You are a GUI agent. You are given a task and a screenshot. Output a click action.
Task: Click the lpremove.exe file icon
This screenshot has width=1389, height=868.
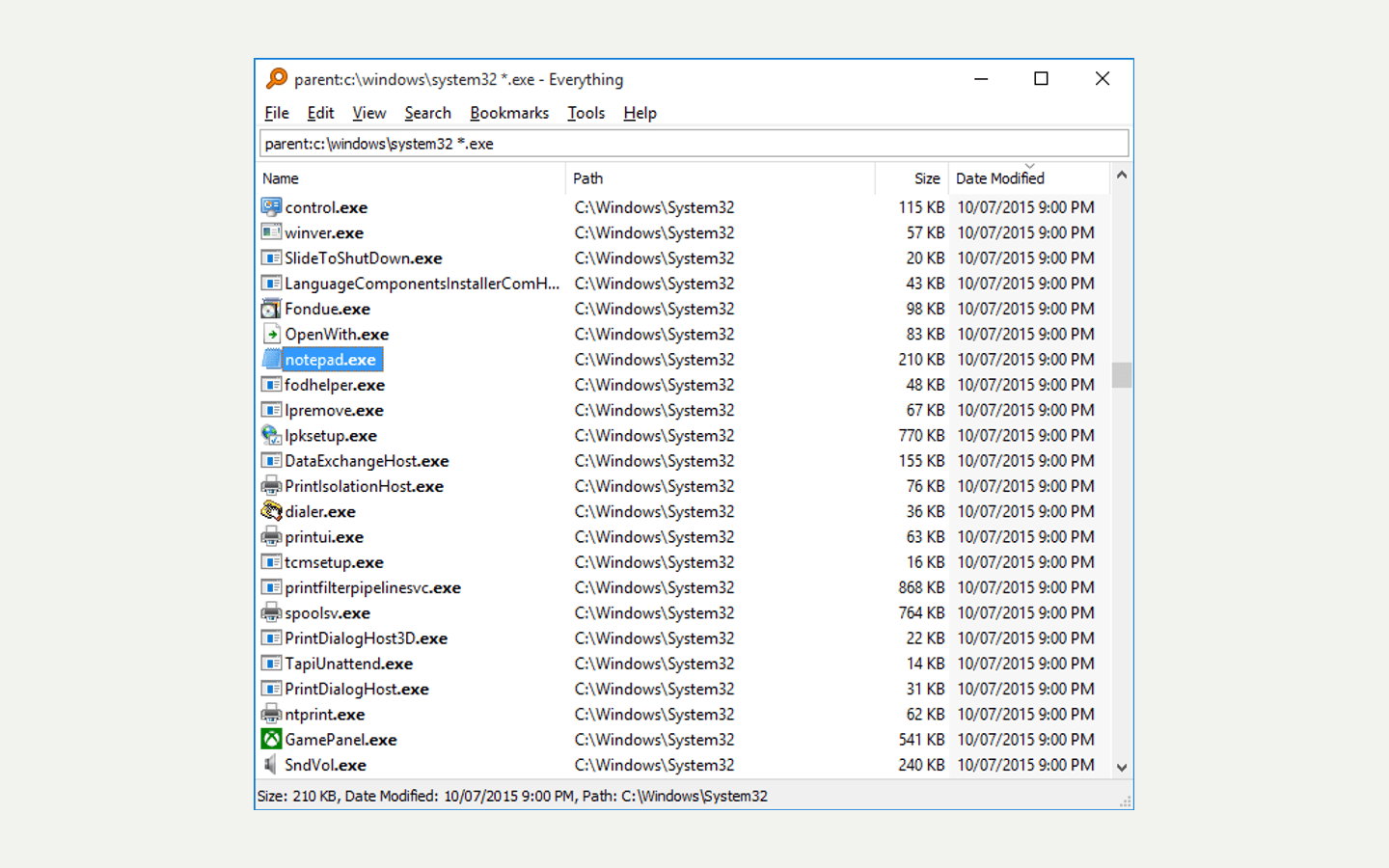pos(271,410)
